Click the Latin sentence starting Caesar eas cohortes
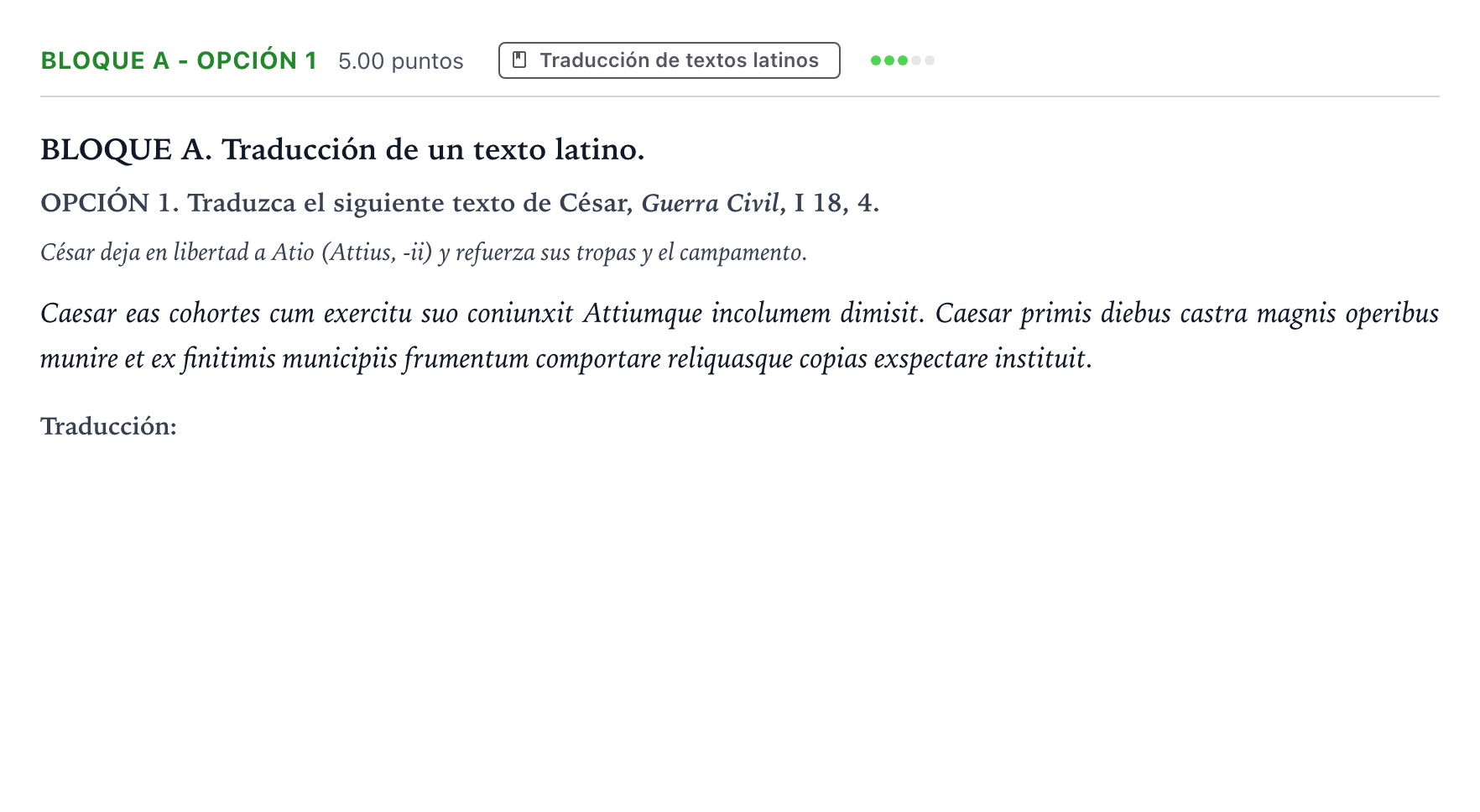 482,314
